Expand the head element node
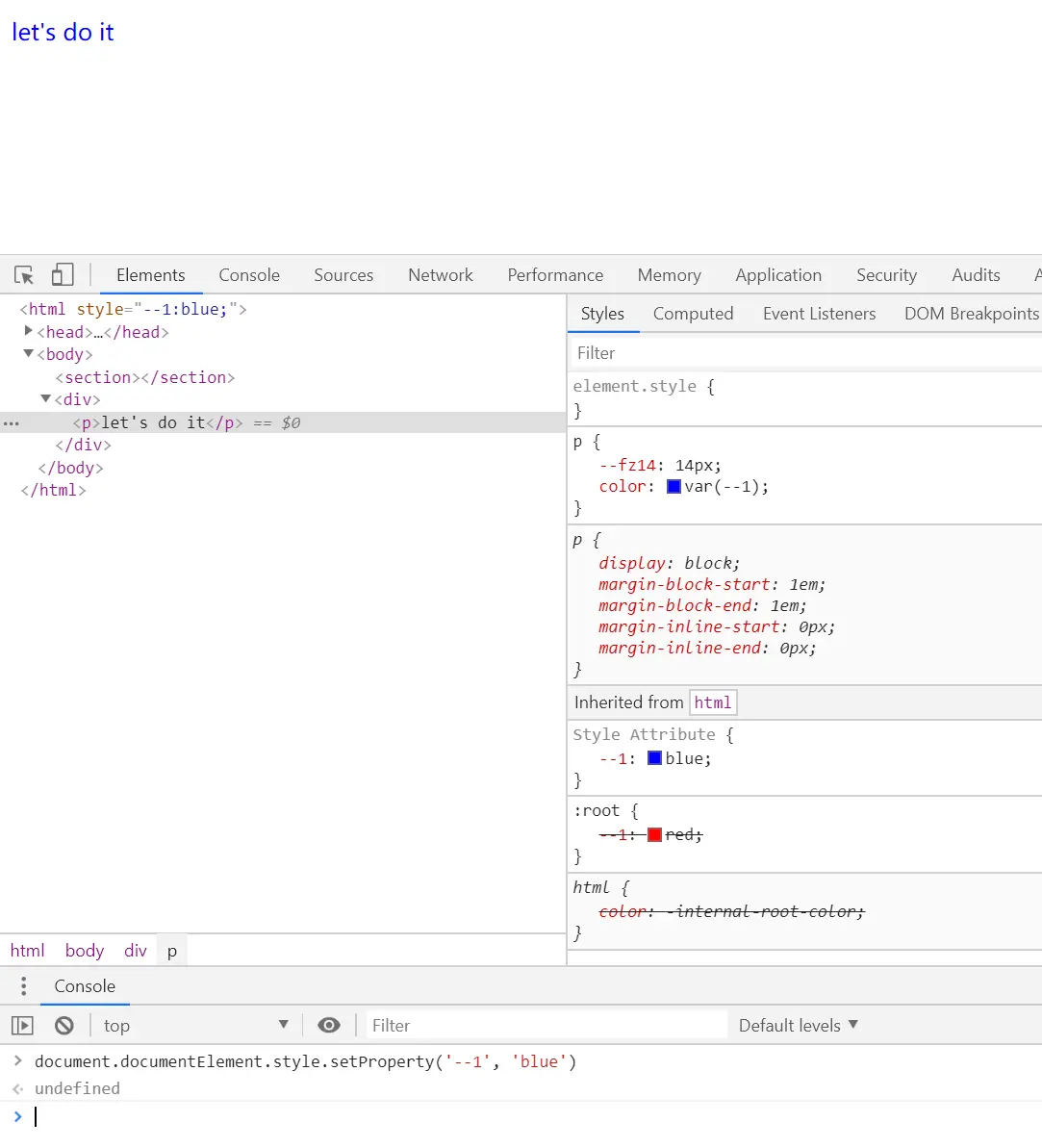 29,331
